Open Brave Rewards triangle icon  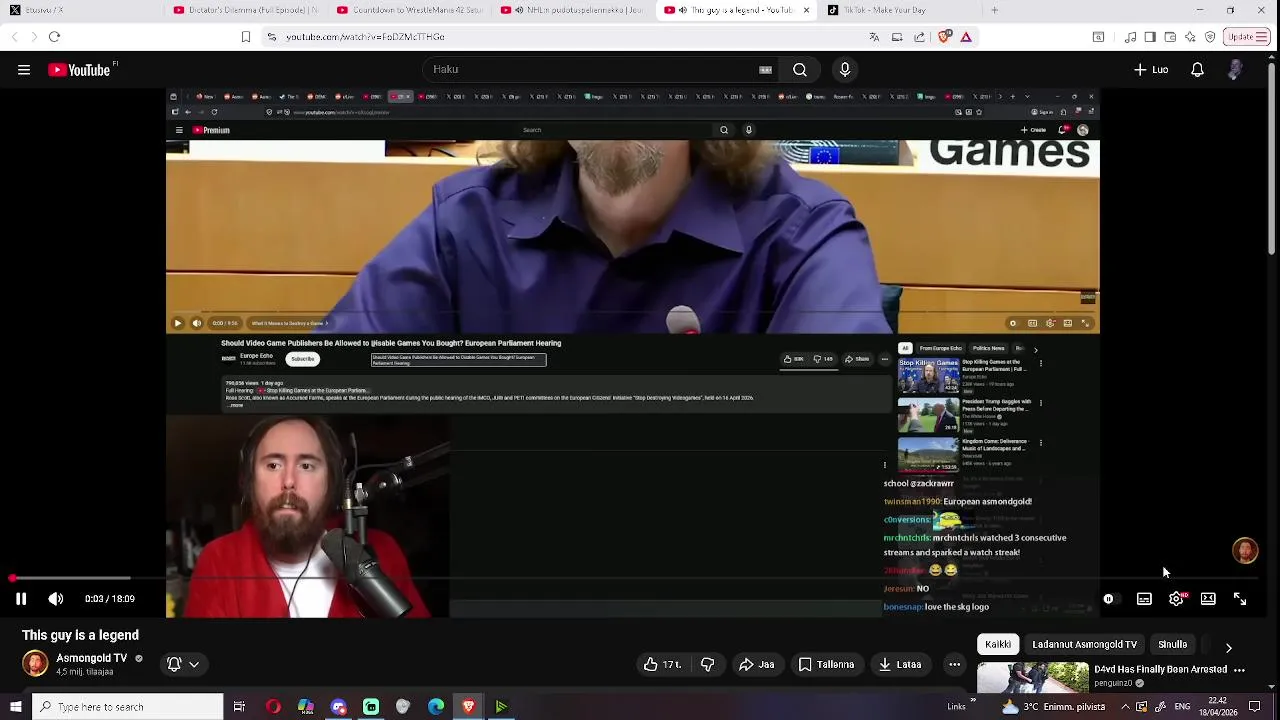(x=966, y=37)
